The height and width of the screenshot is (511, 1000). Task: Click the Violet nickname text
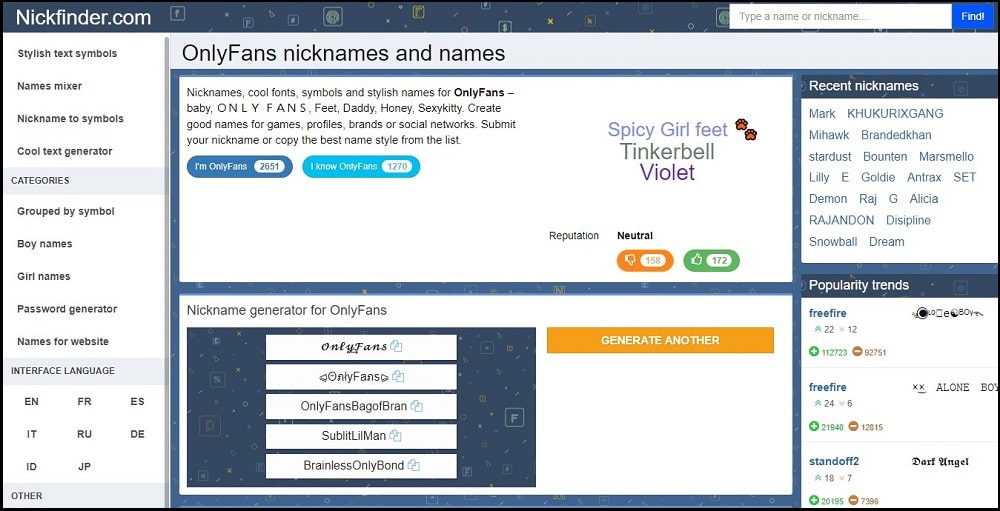(667, 172)
